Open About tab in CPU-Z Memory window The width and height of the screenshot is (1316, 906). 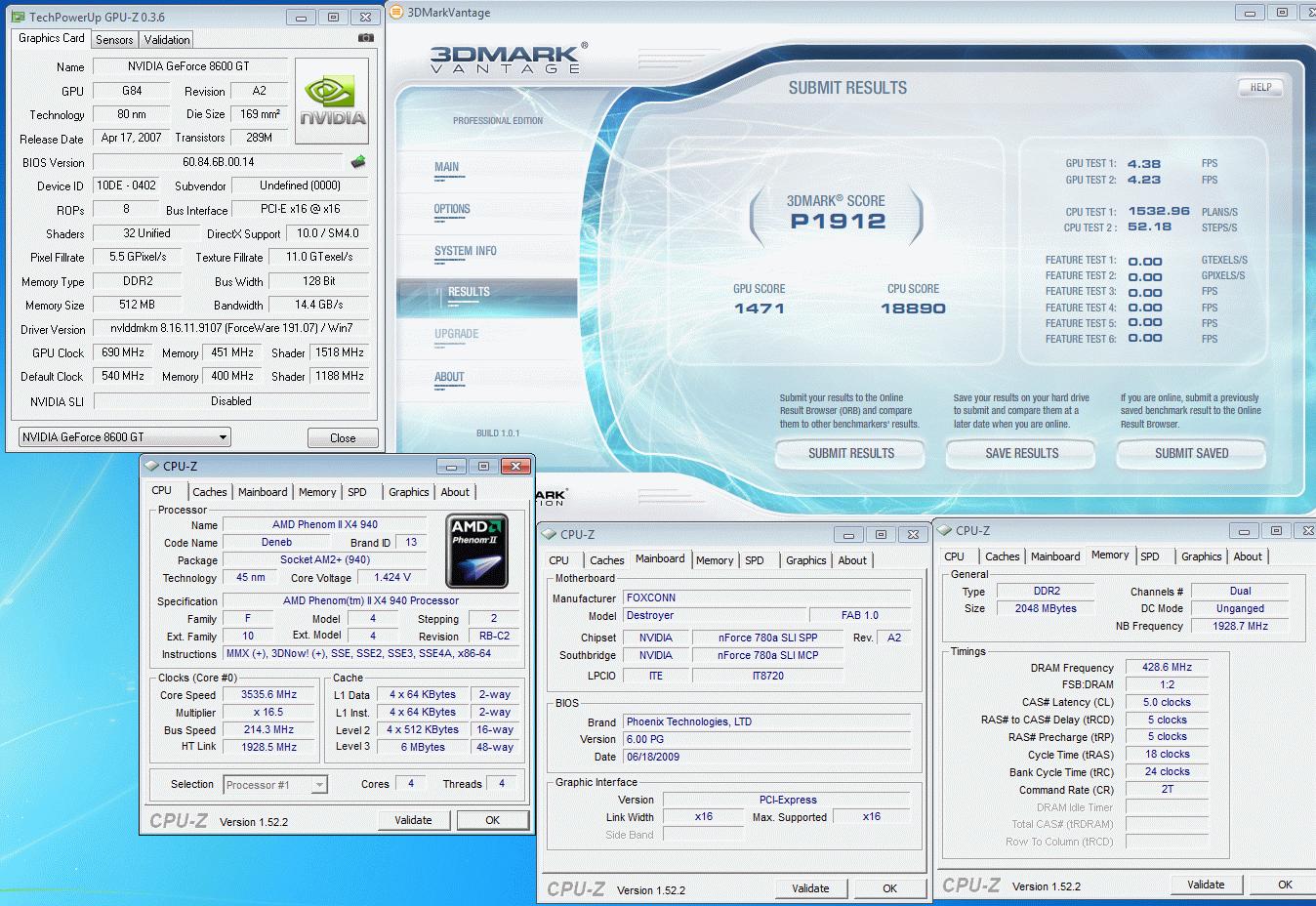(x=1248, y=556)
